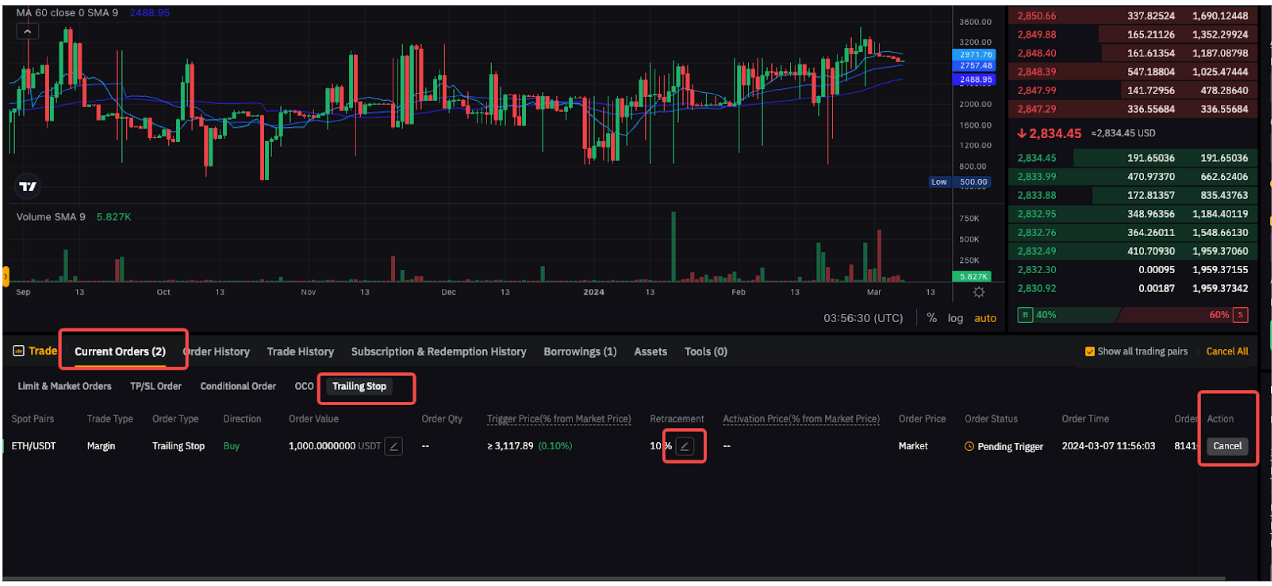Toggle auto scale on chart
The image size is (1272, 586).
tap(985, 318)
